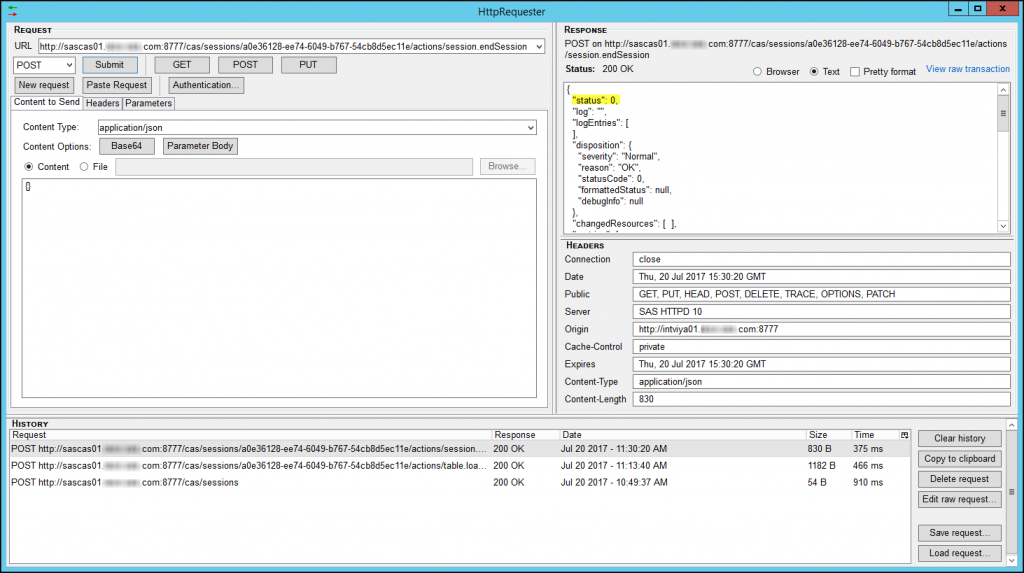Expand the Content Type dropdown

point(530,128)
